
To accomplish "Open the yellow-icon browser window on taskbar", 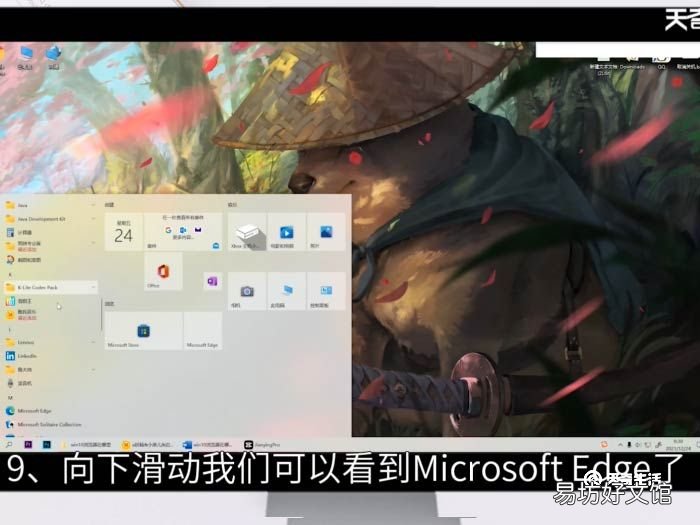I will point(147,445).
